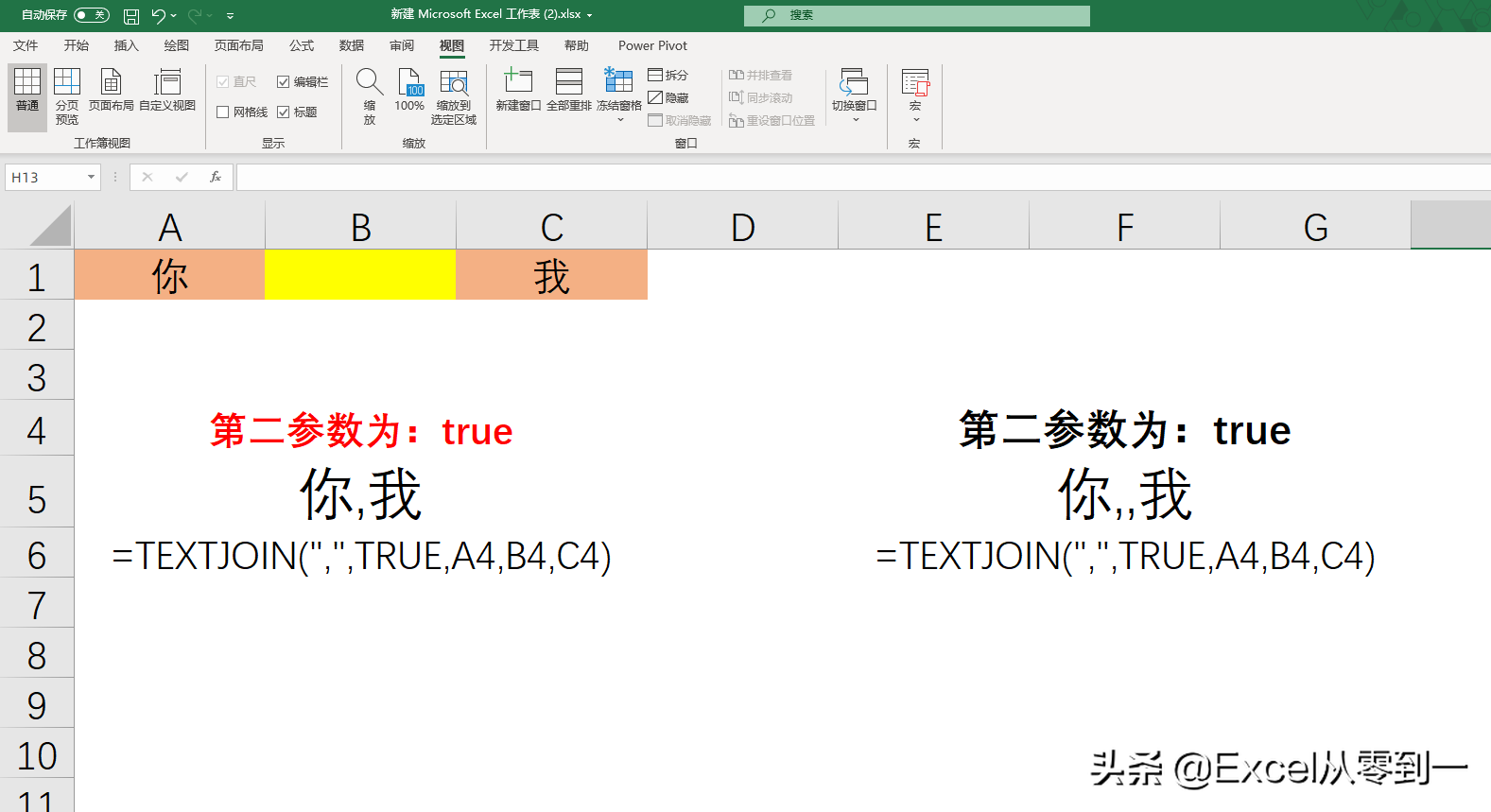Open Customize Quick Access Toolbar dropdown

(x=230, y=15)
